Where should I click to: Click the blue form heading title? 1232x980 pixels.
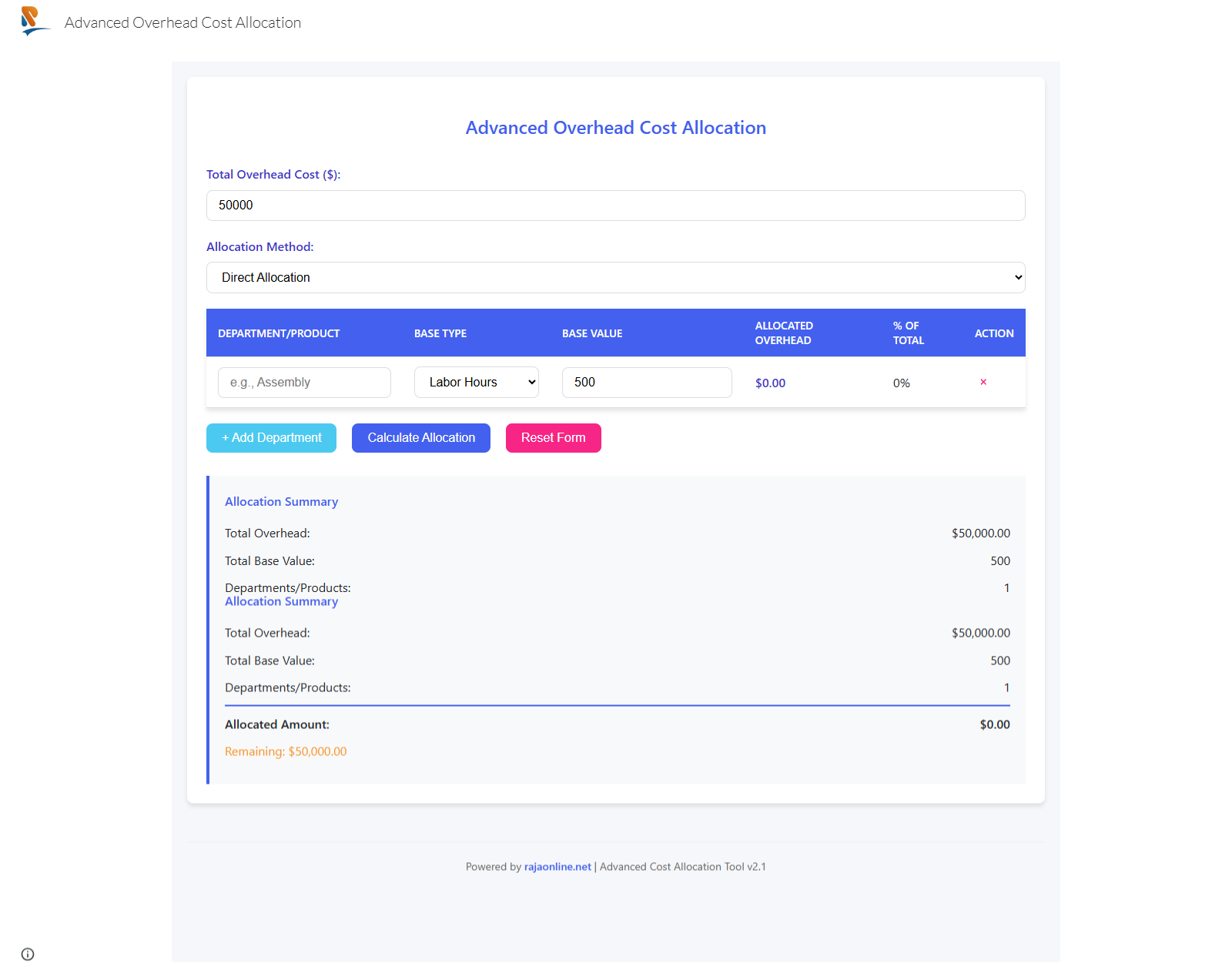point(616,128)
